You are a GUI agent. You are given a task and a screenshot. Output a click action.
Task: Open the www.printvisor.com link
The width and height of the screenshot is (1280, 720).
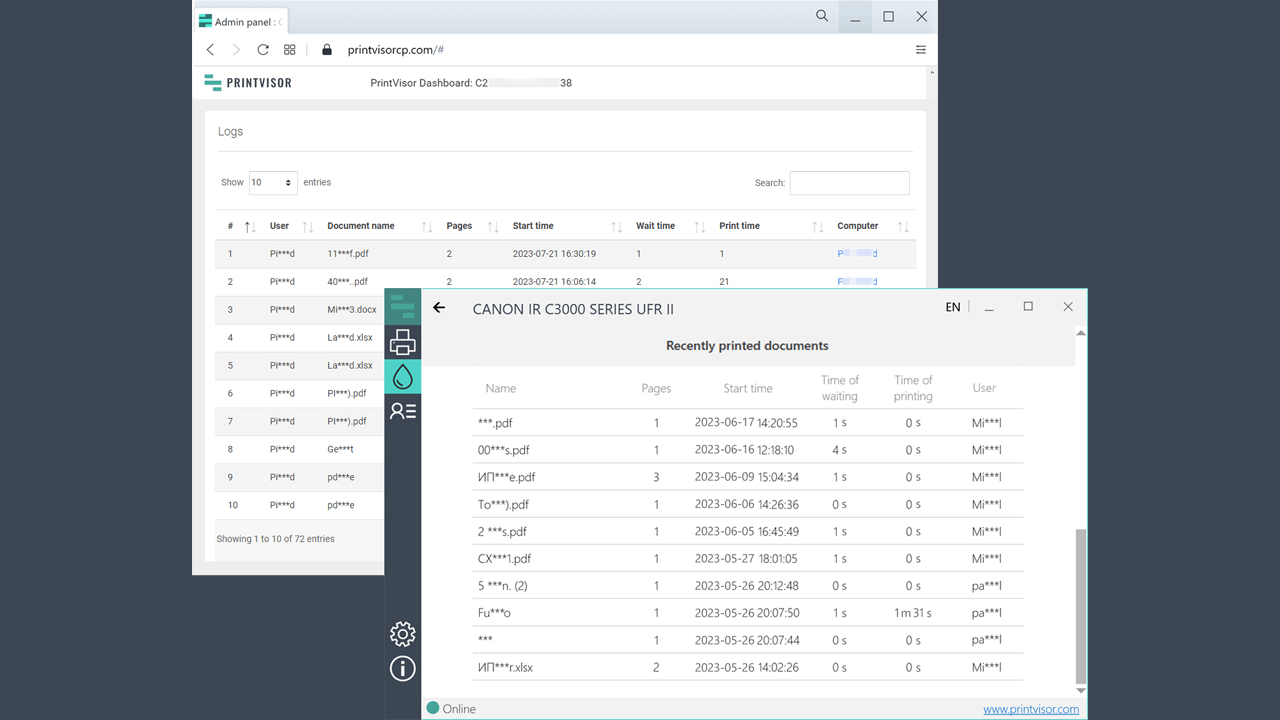point(1030,709)
